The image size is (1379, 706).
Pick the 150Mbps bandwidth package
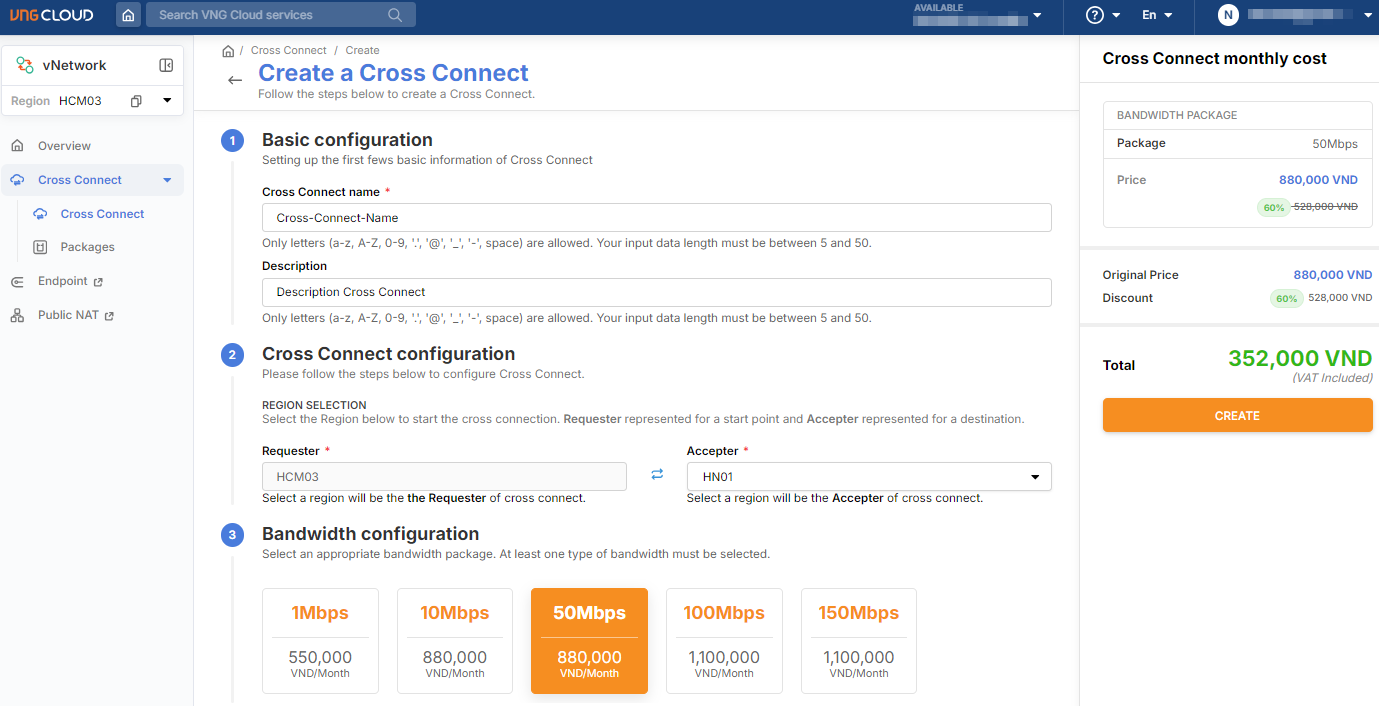tap(858, 640)
